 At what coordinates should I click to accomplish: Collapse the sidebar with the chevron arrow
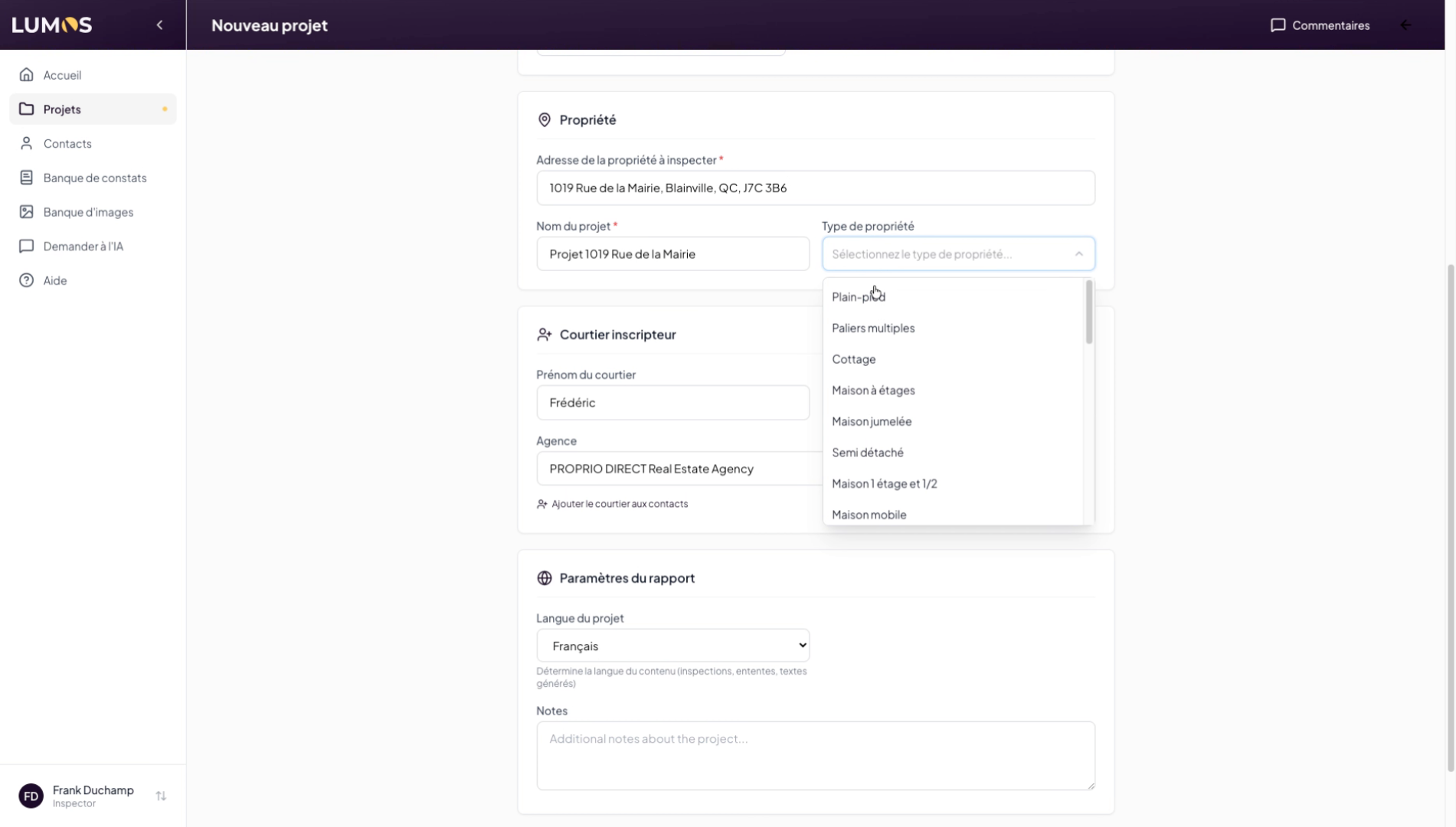pos(159,25)
